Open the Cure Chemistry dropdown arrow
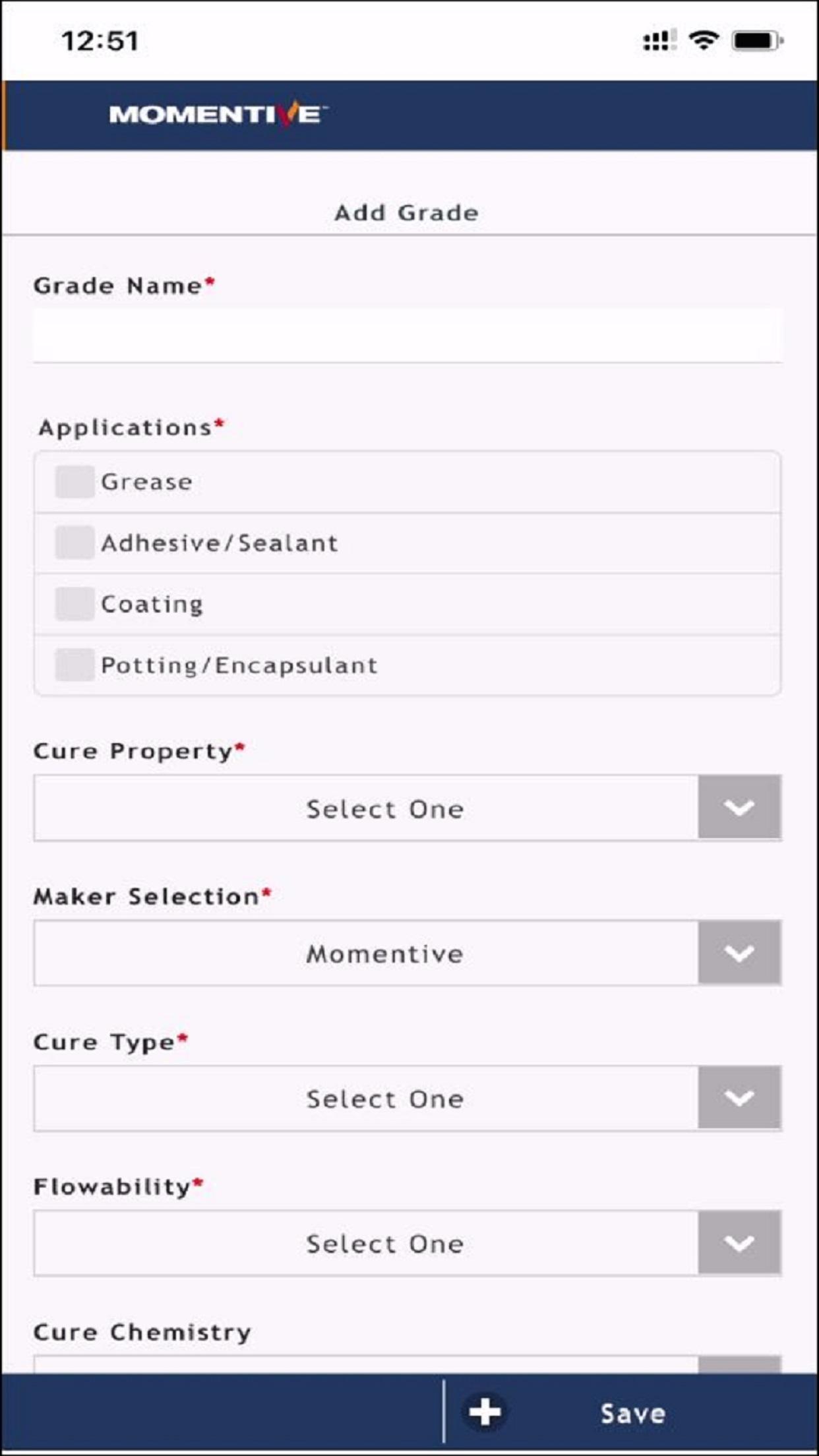The width and height of the screenshot is (819, 1456). coord(739,1364)
